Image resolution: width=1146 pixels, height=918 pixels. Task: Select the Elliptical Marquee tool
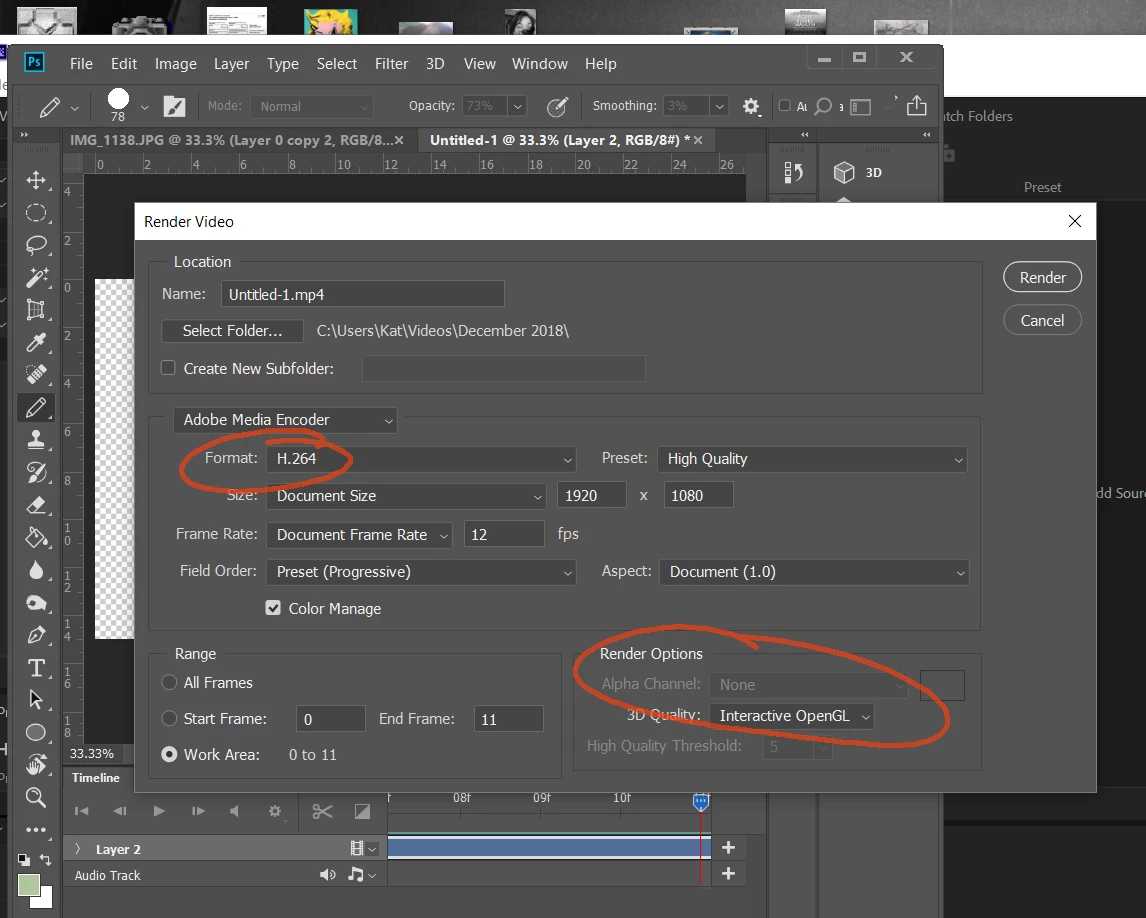coord(36,213)
